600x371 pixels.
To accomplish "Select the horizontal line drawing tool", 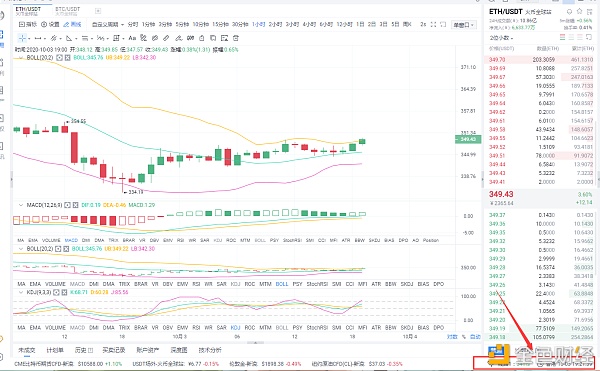I will (x=38, y=38).
